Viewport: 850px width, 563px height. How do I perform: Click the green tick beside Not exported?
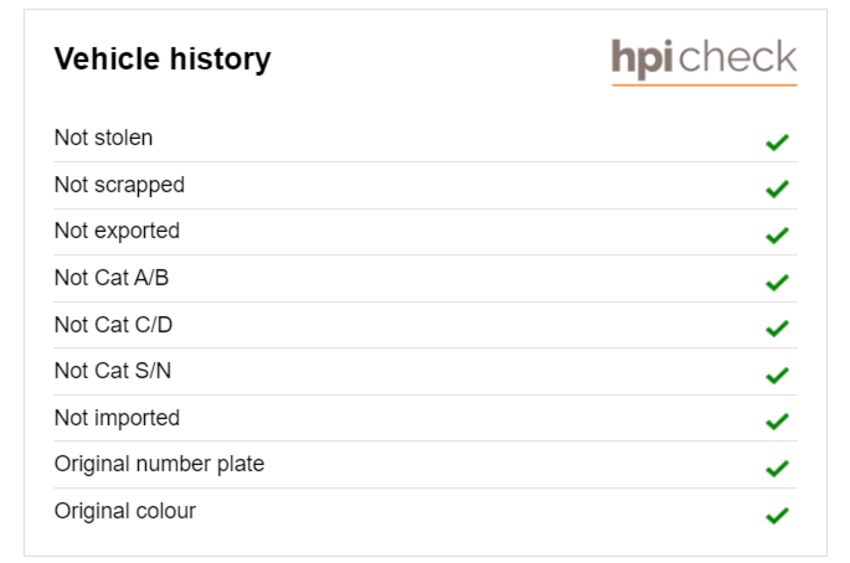(x=777, y=235)
